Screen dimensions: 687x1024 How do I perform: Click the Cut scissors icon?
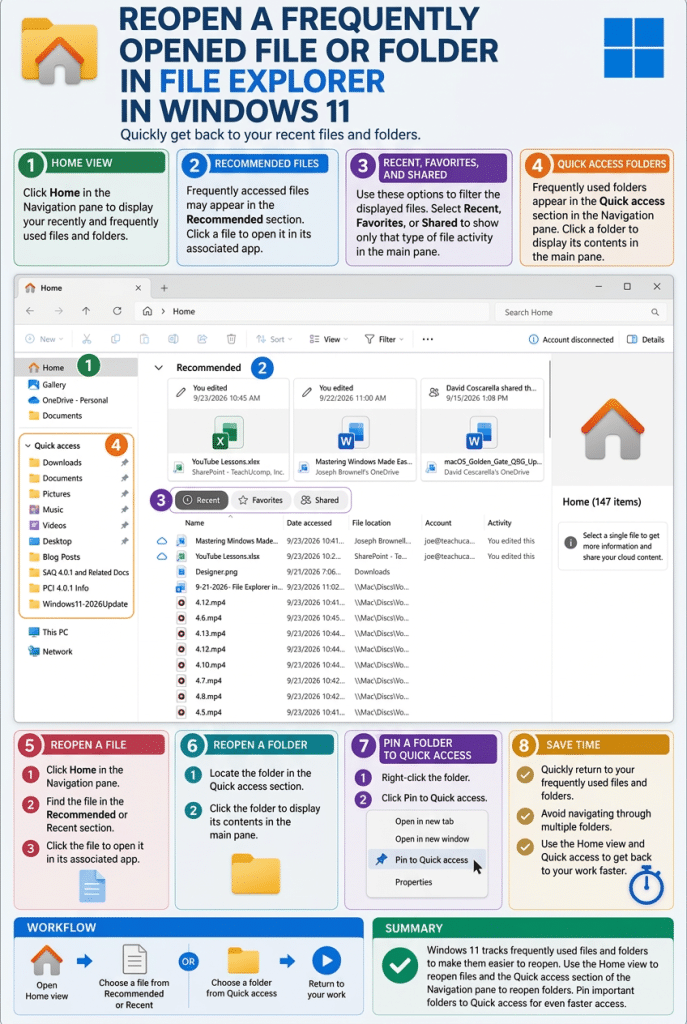[x=86, y=339]
